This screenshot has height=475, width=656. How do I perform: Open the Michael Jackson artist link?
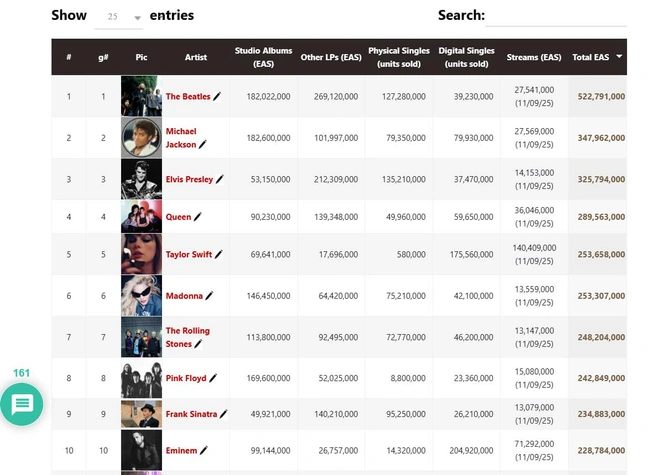coord(181,138)
